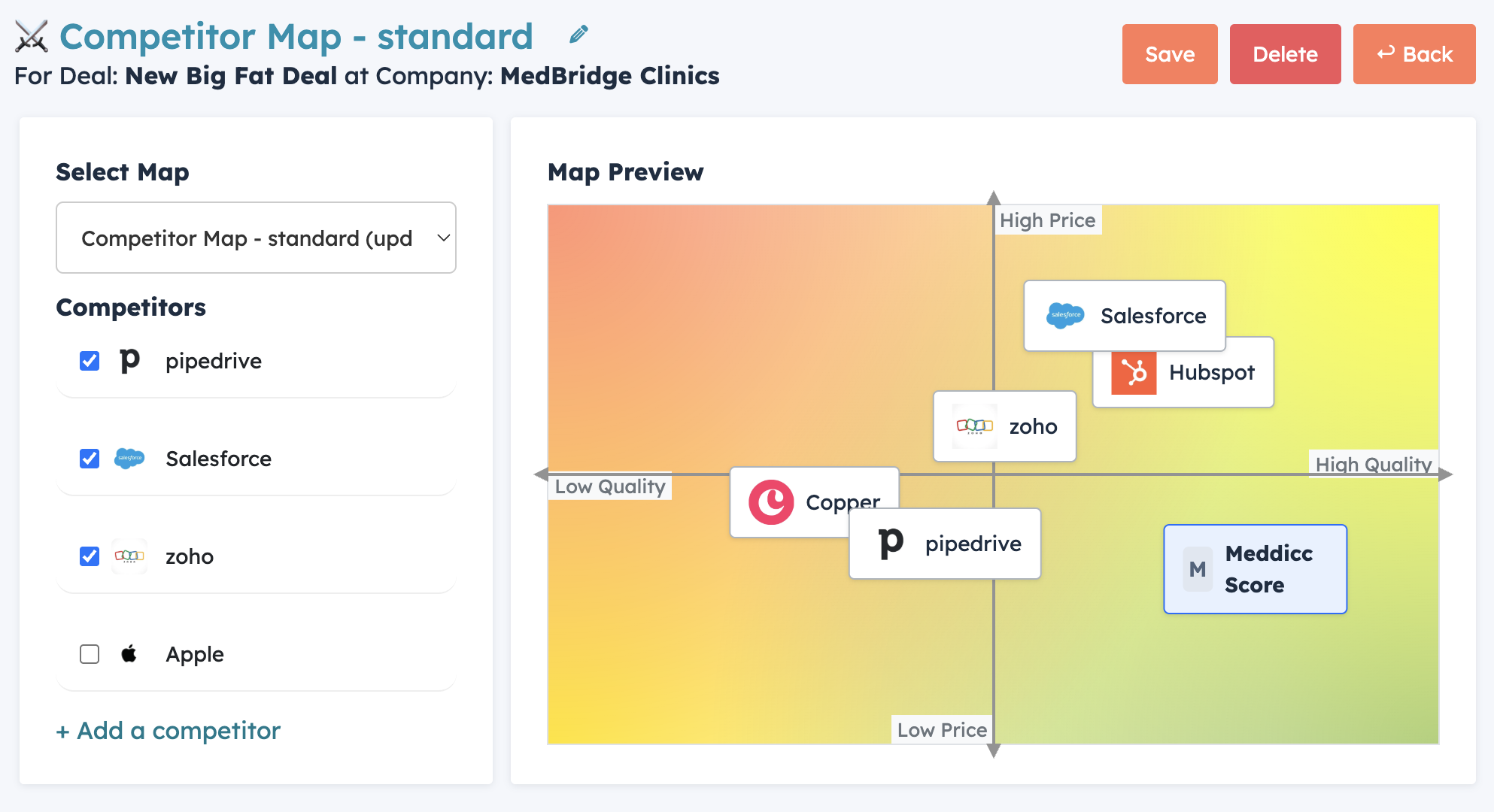Click the pencil icon to rename the map
This screenshot has width=1494, height=812.
click(578, 33)
